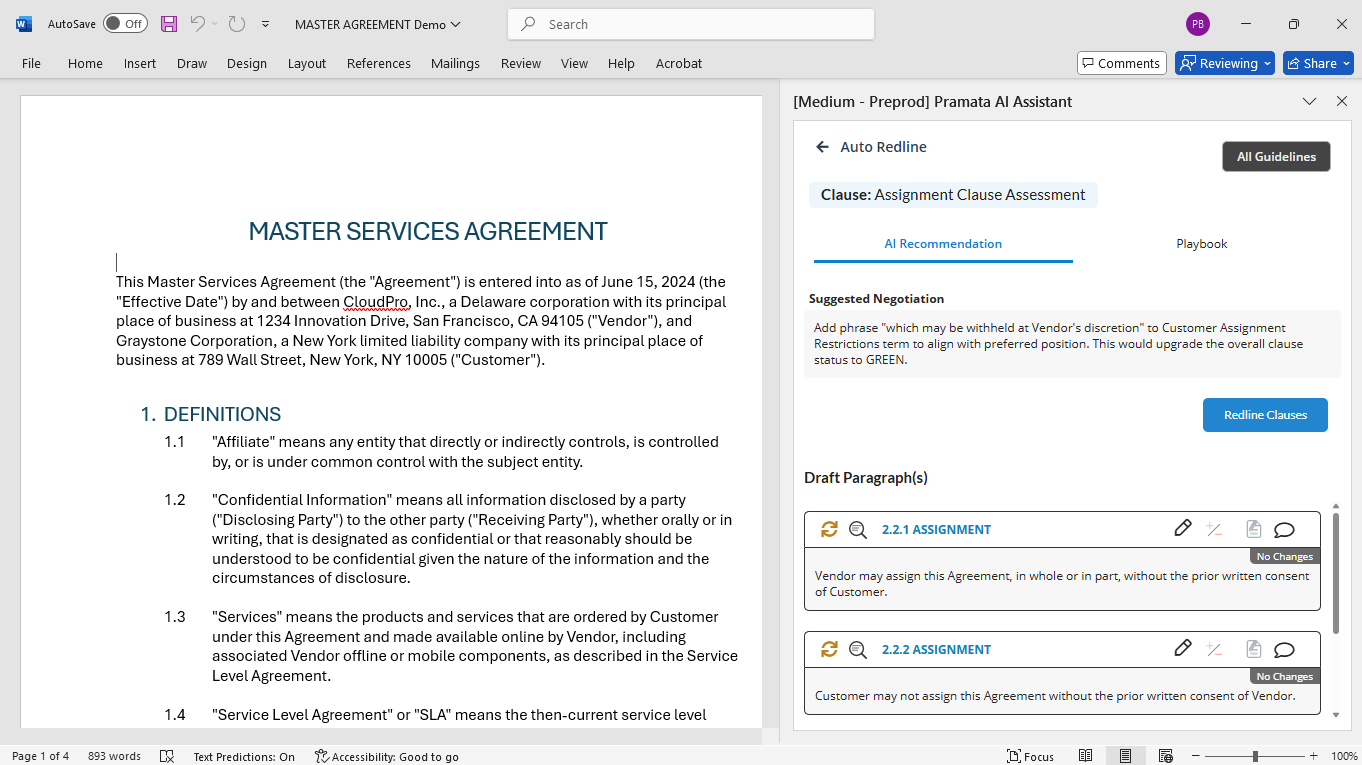Click Text Predictions: On status
Image resolution: width=1362 pixels, height=765 pixels.
click(x=244, y=756)
